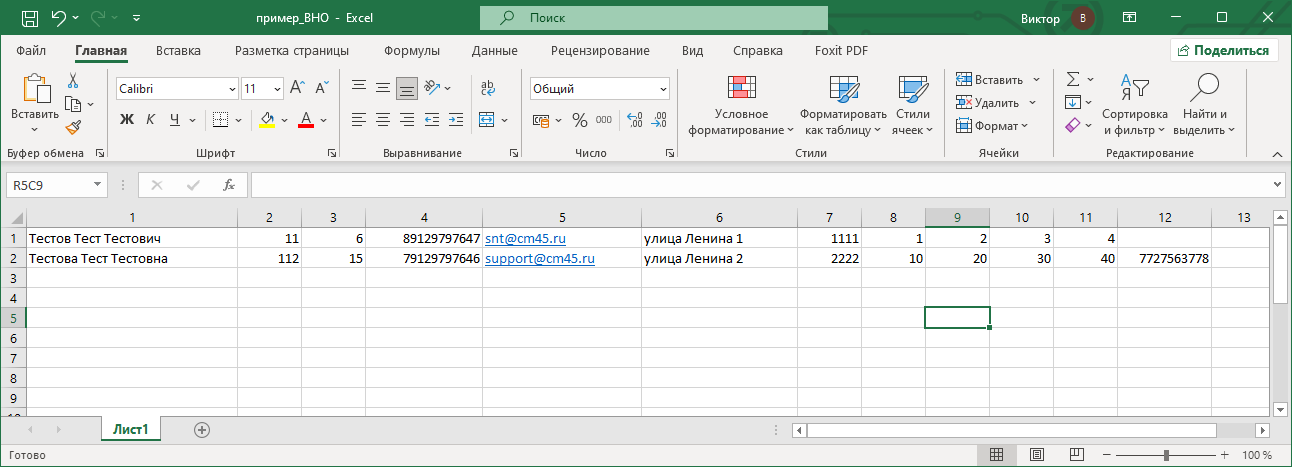This screenshot has height=467, width=1292.
Task: Click the Поделиться share button
Action: [x=1224, y=51]
